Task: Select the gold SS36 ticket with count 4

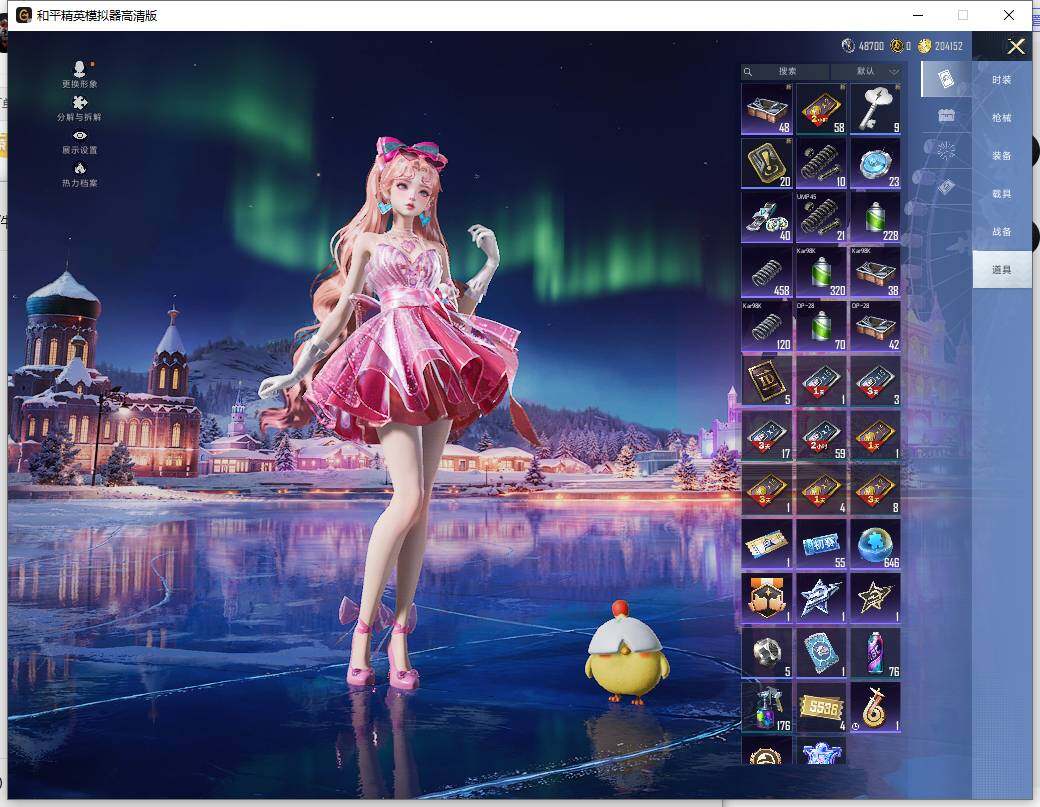Action: click(x=821, y=708)
